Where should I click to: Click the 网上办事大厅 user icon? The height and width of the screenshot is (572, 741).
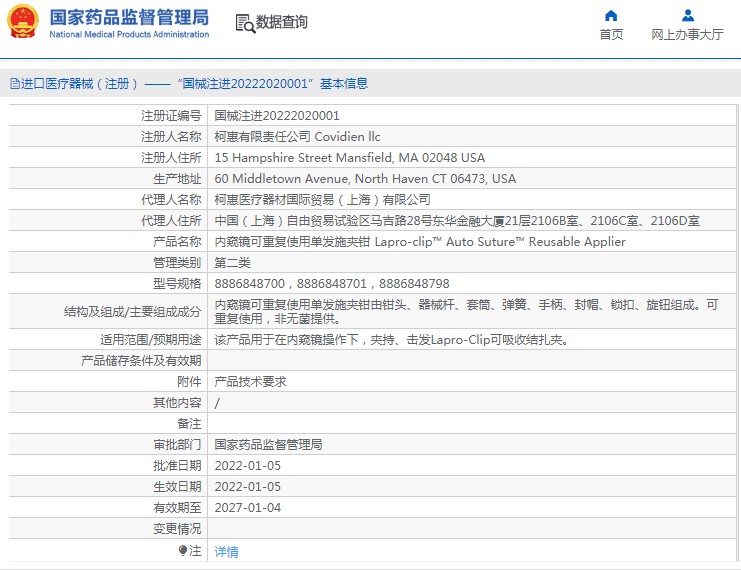(x=688, y=16)
